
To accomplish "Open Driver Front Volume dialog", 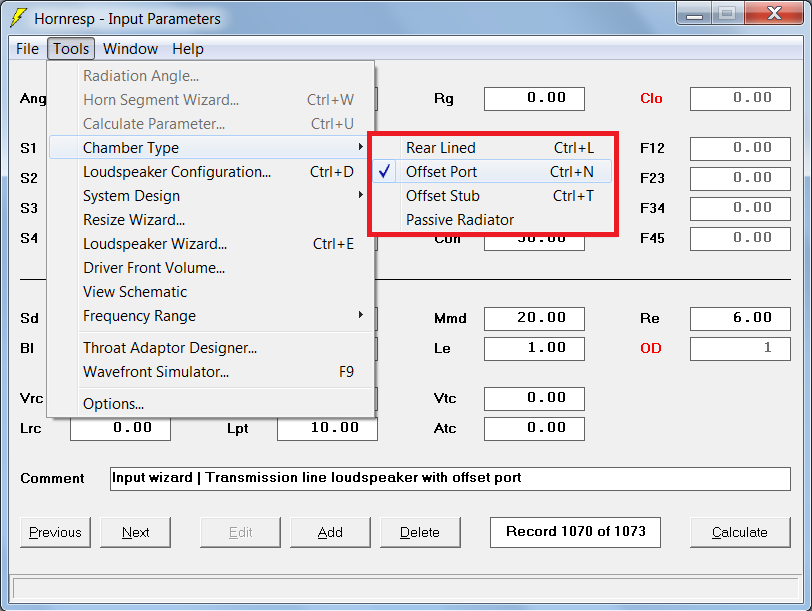I will 211,268.
